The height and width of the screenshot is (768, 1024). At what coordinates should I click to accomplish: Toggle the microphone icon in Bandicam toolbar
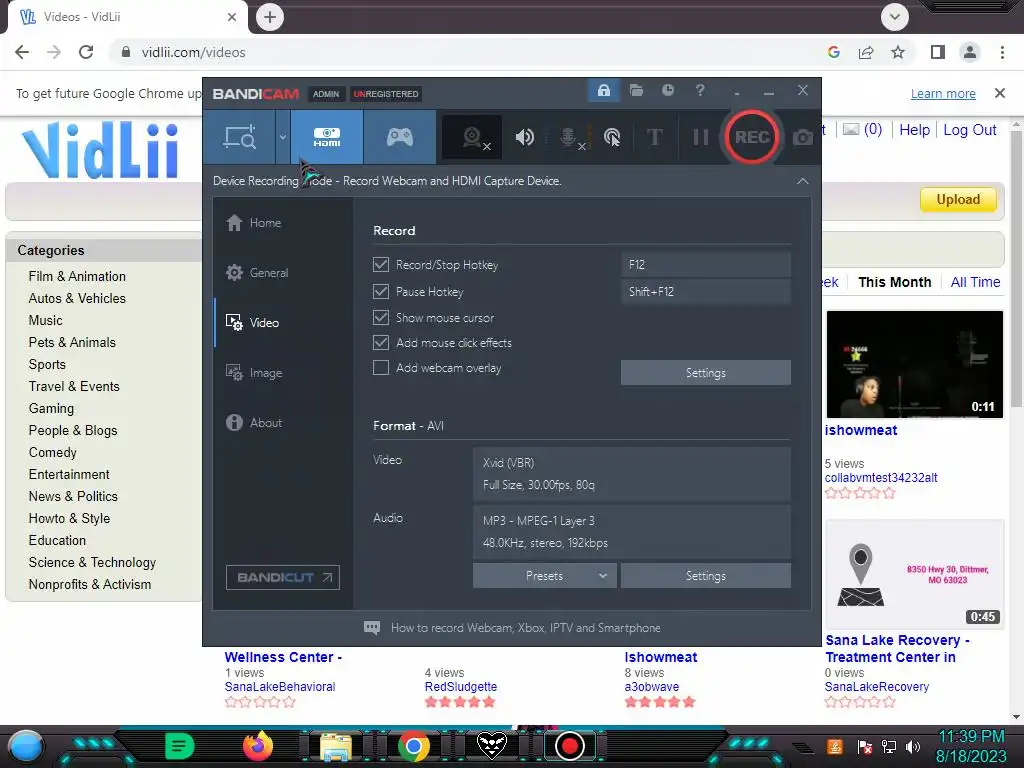click(569, 137)
